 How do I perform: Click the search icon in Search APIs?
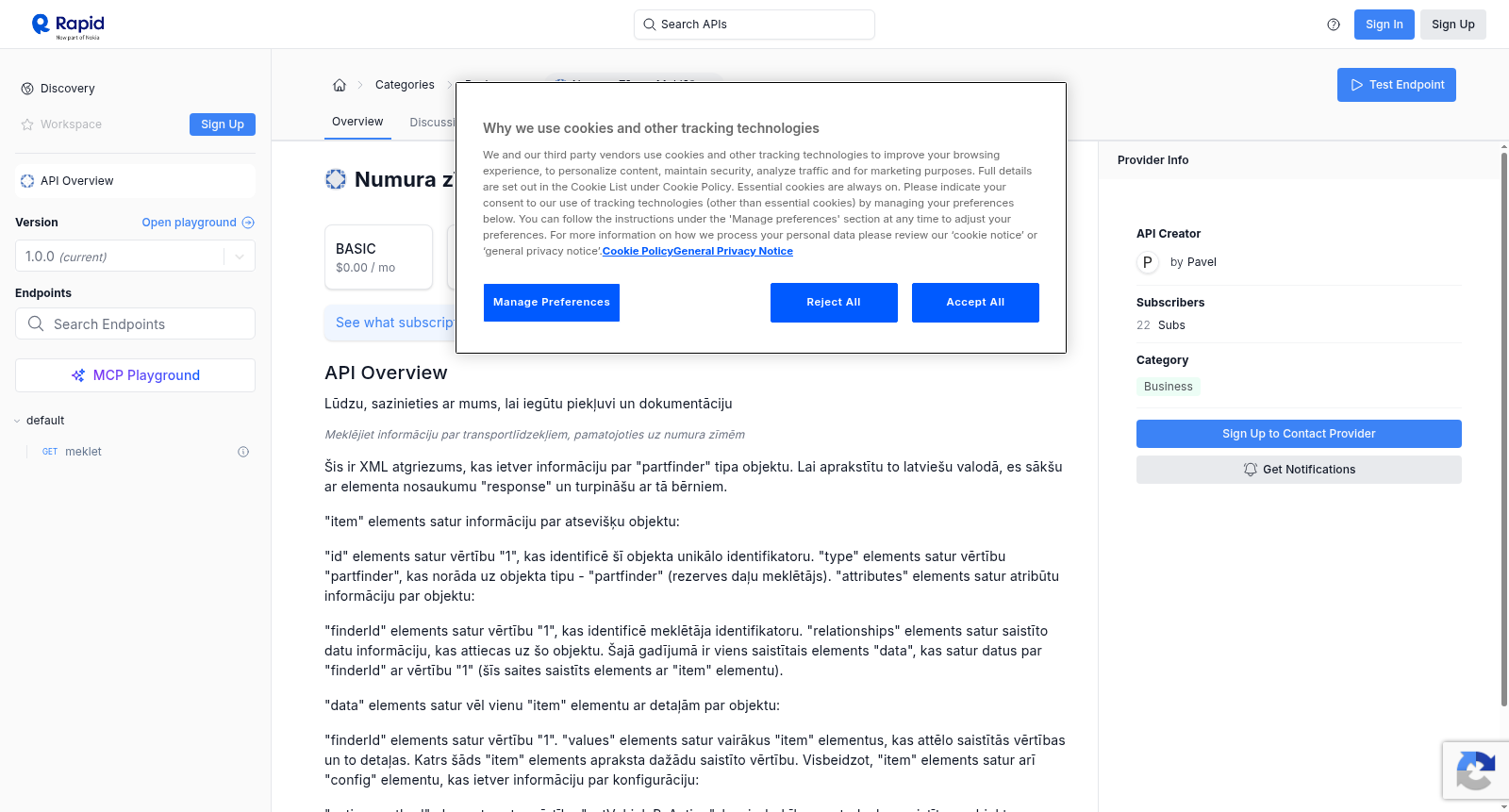click(x=650, y=25)
